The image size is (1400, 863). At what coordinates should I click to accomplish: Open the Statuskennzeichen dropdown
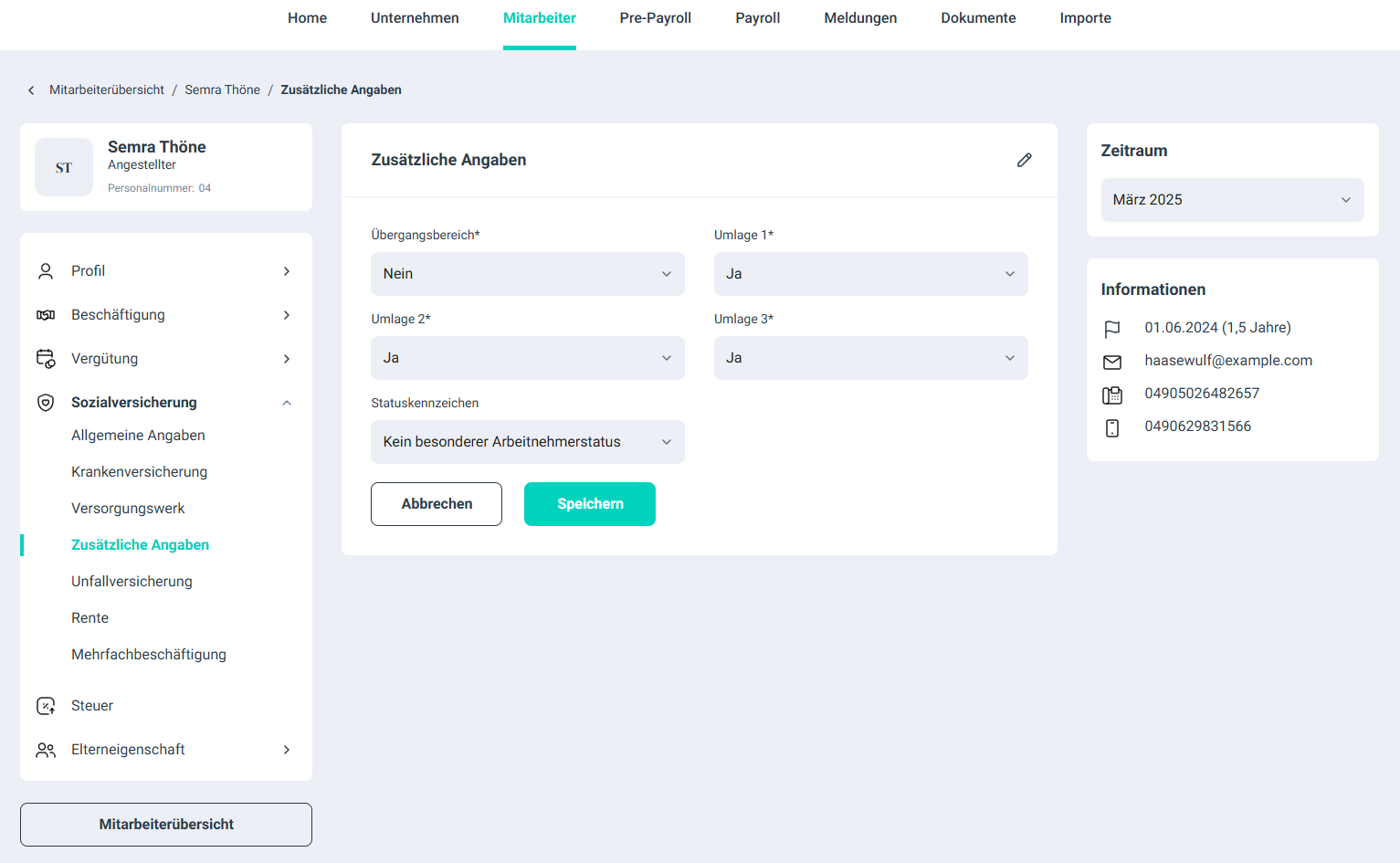pos(527,442)
